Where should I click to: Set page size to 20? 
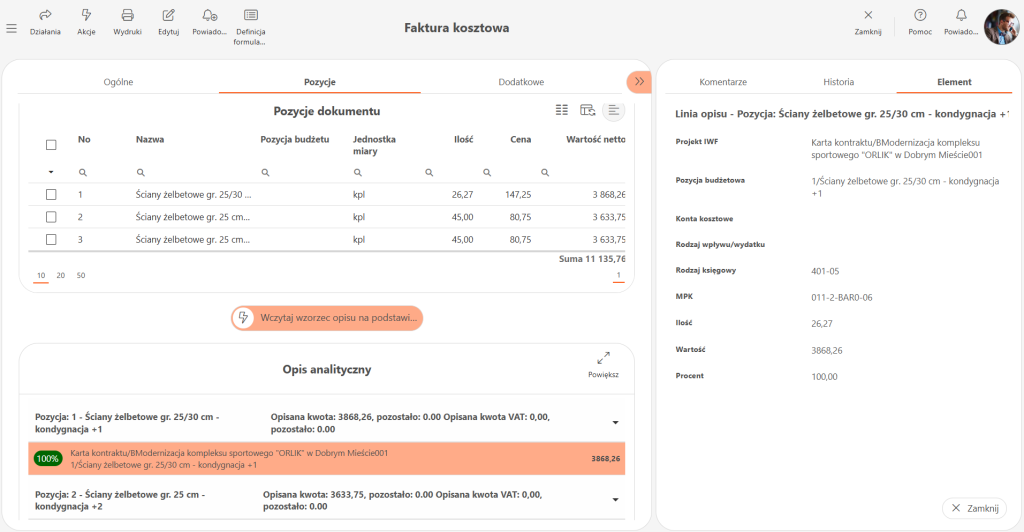point(61,275)
